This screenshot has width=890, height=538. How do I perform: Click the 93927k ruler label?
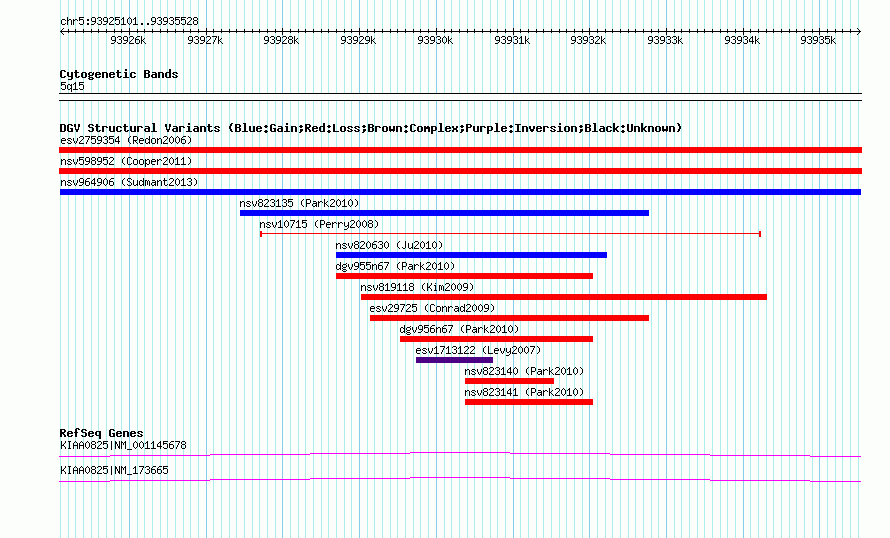point(205,40)
